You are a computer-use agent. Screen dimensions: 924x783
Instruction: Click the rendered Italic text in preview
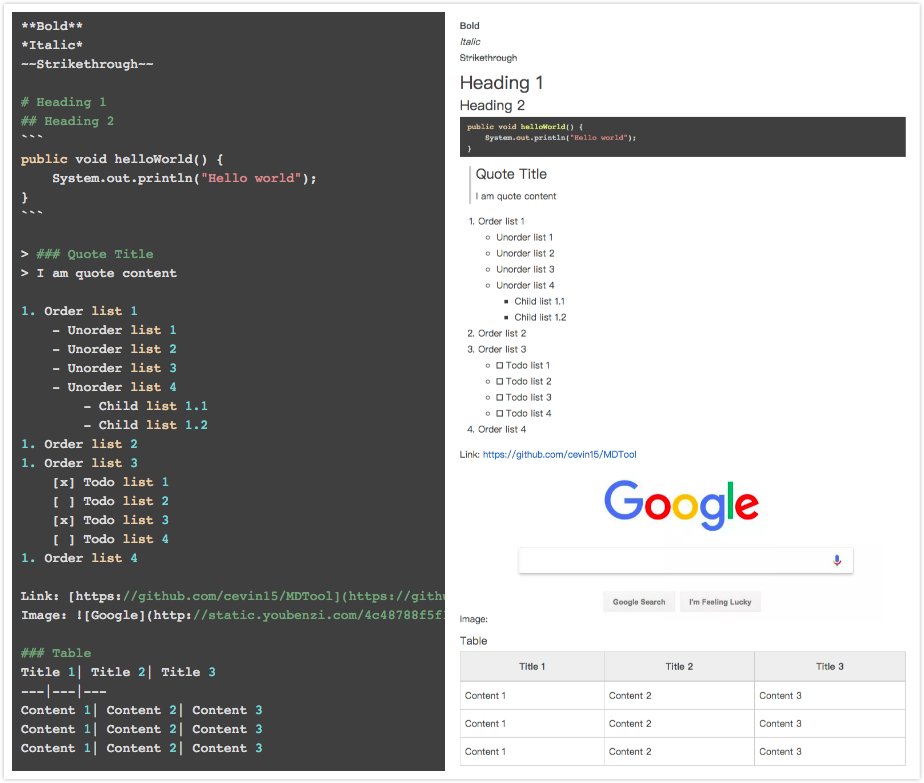tap(470, 42)
